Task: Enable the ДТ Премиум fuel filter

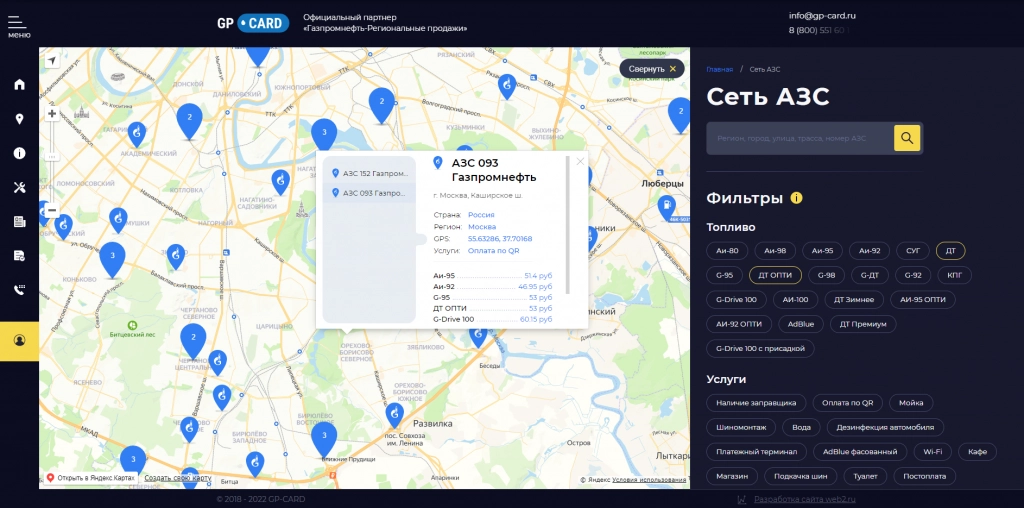Action: [863, 323]
